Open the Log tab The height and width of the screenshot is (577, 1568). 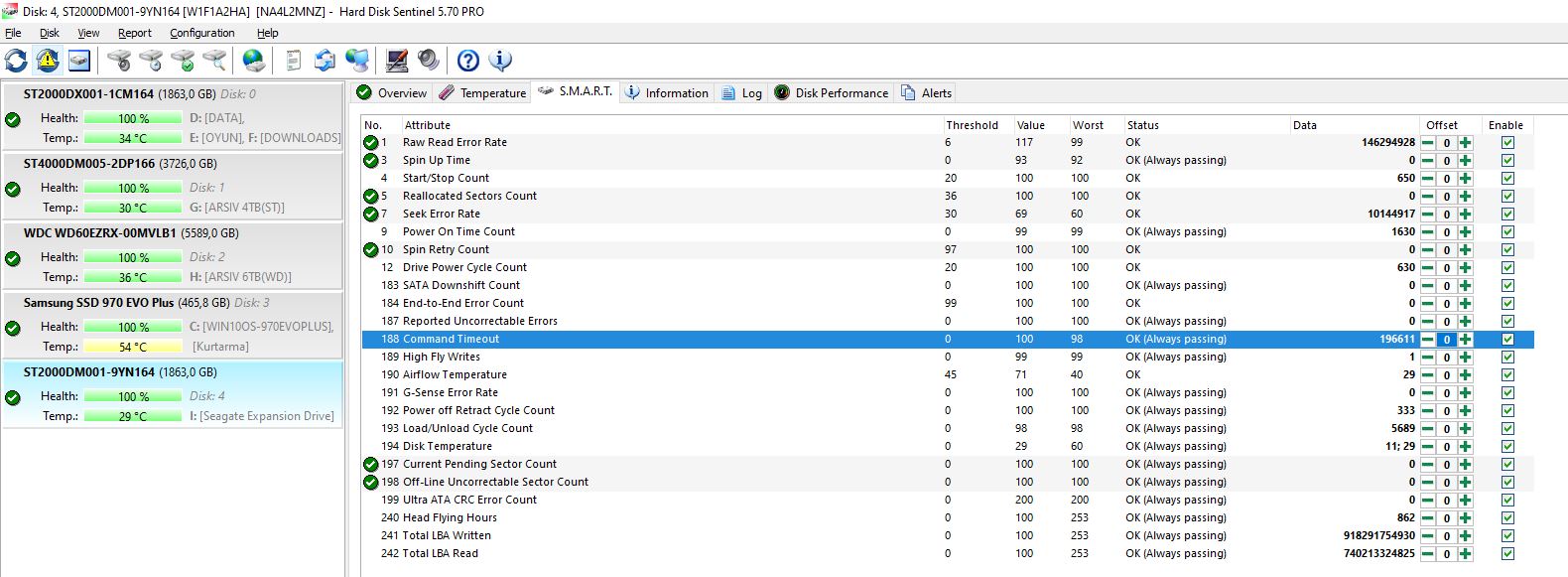[x=741, y=92]
